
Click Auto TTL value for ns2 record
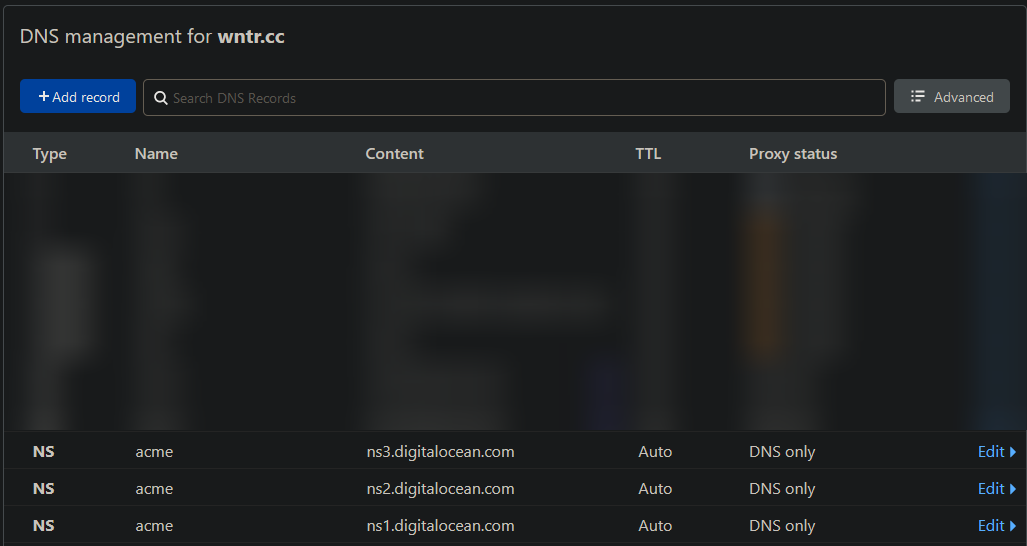pos(655,489)
